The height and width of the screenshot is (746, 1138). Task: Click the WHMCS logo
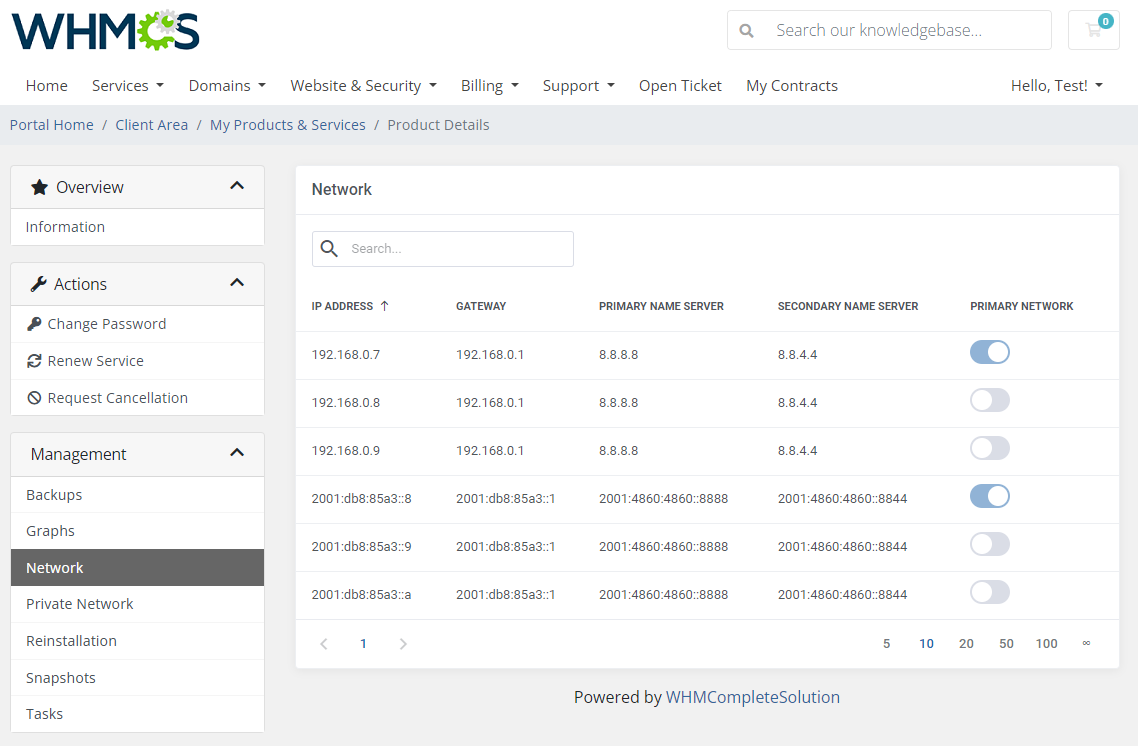point(106,30)
